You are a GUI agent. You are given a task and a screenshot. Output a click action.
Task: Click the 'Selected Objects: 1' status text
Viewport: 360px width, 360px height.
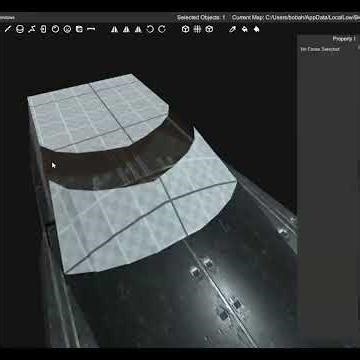coord(201,18)
